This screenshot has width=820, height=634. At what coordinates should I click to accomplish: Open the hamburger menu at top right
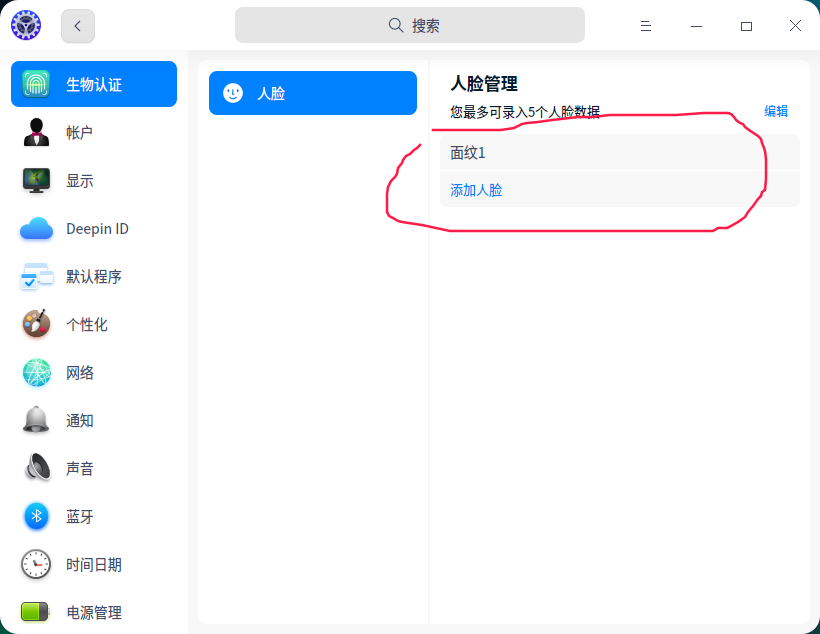tap(646, 26)
